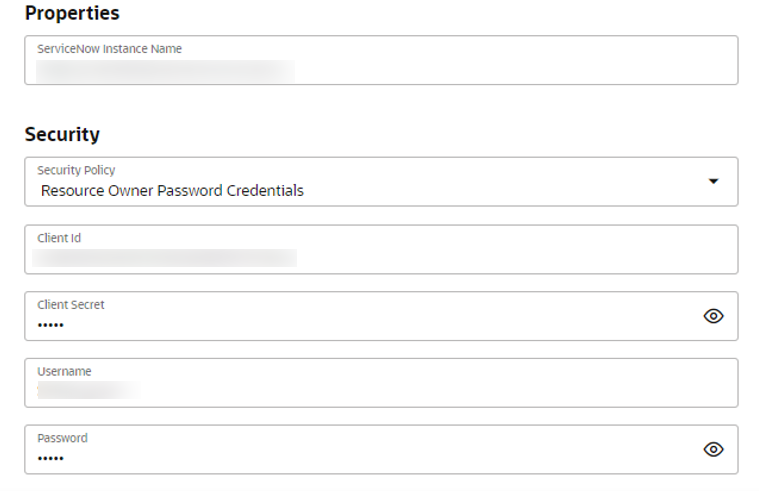Click the "Username" field label
Screen dimensions: 759x491
pos(64,371)
